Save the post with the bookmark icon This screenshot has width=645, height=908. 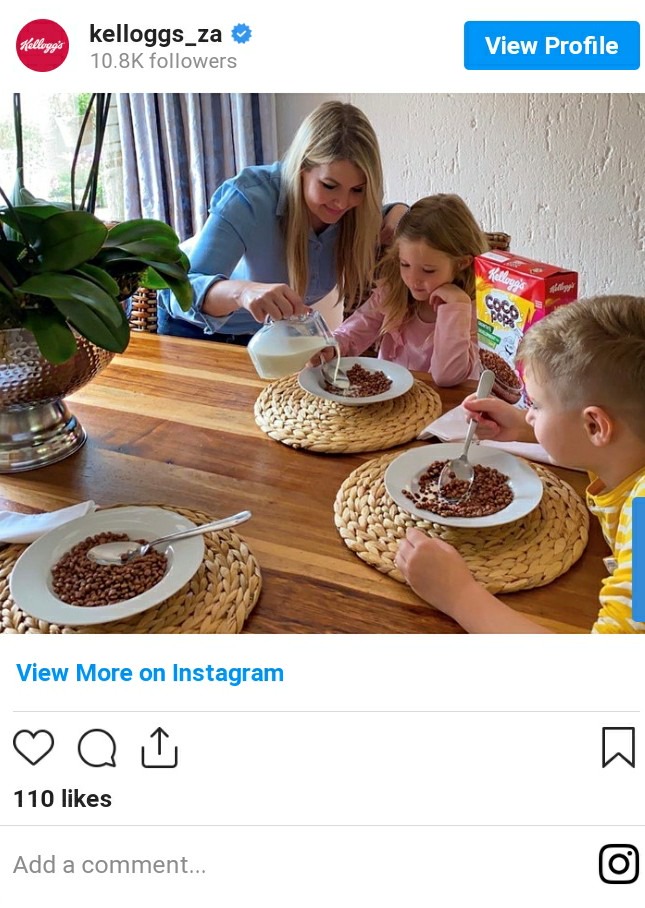click(618, 748)
